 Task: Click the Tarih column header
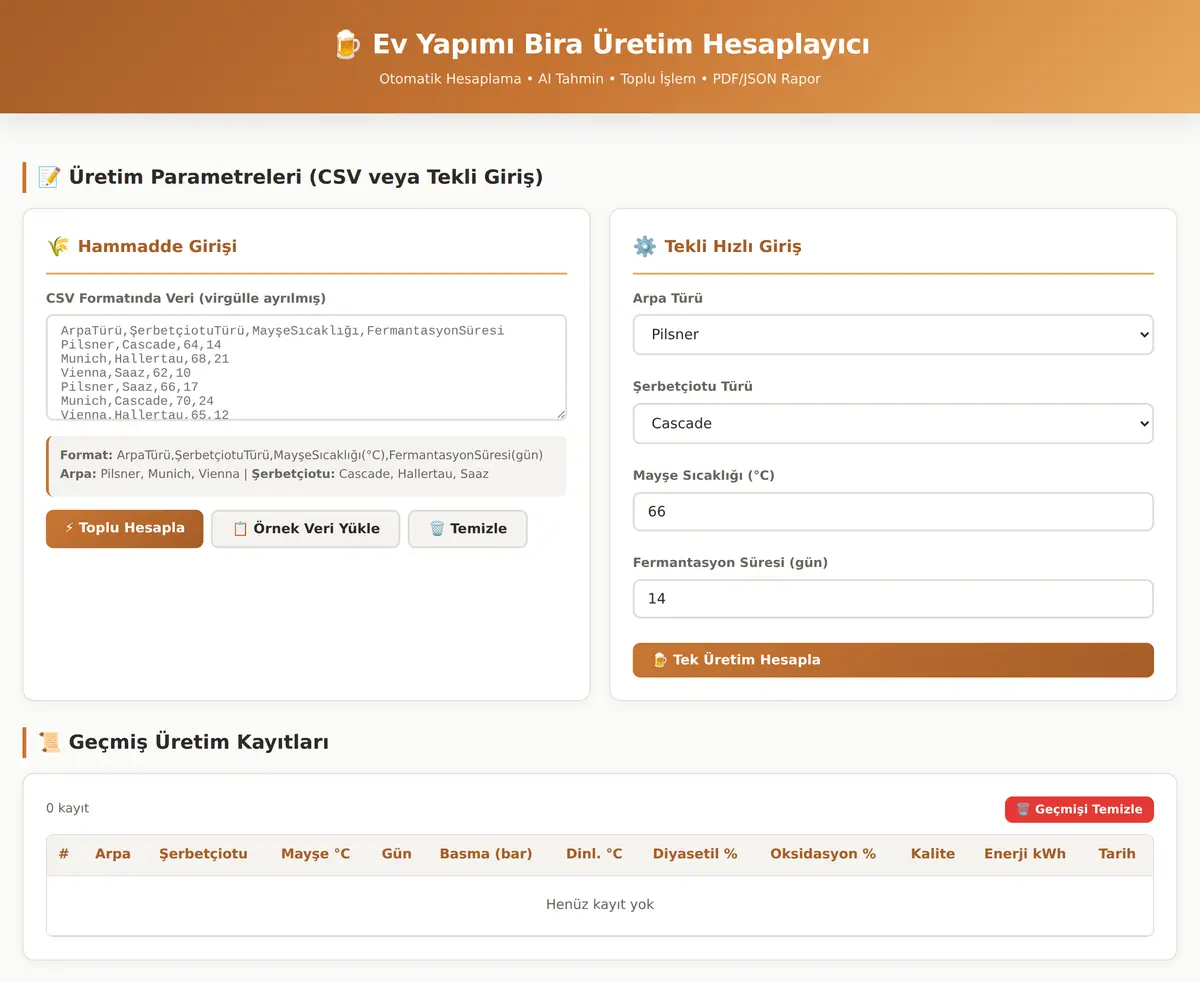(1117, 854)
